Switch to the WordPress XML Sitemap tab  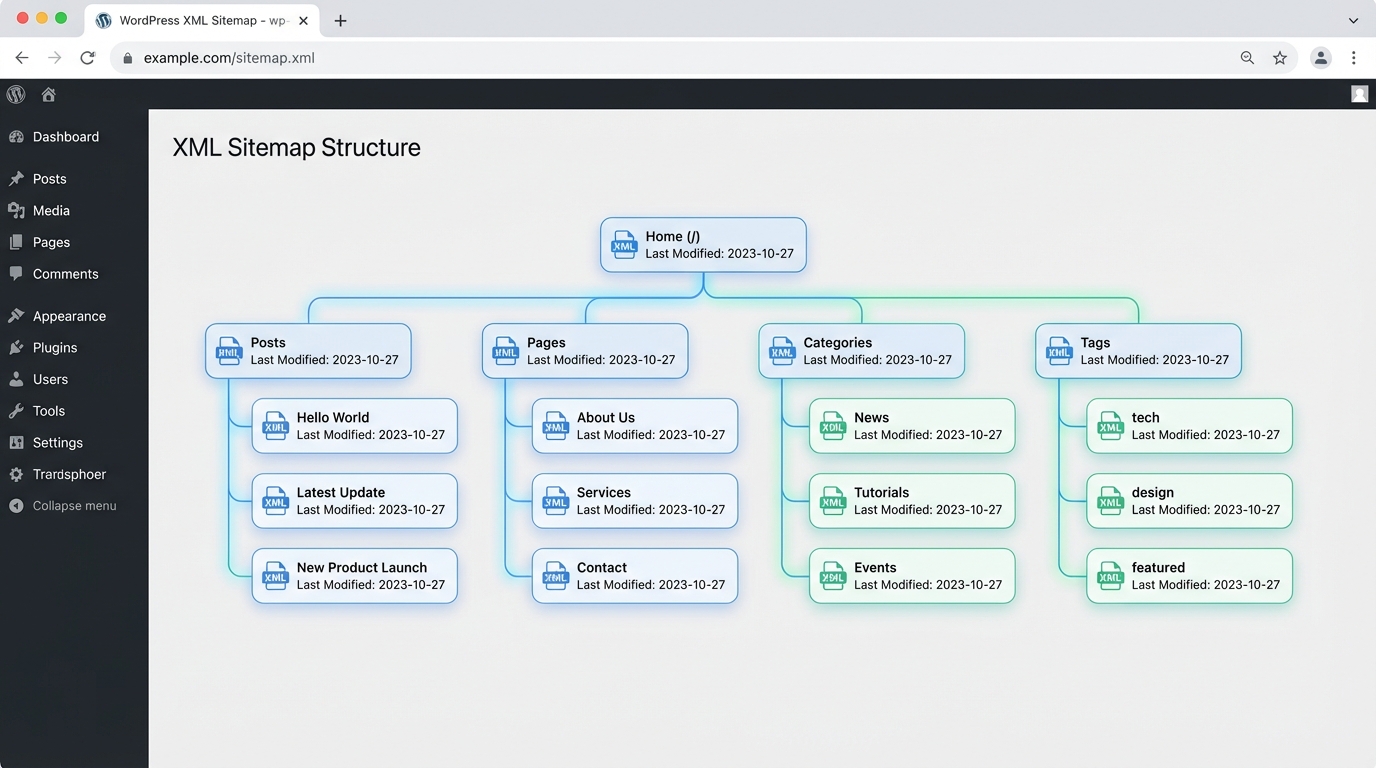tap(195, 19)
